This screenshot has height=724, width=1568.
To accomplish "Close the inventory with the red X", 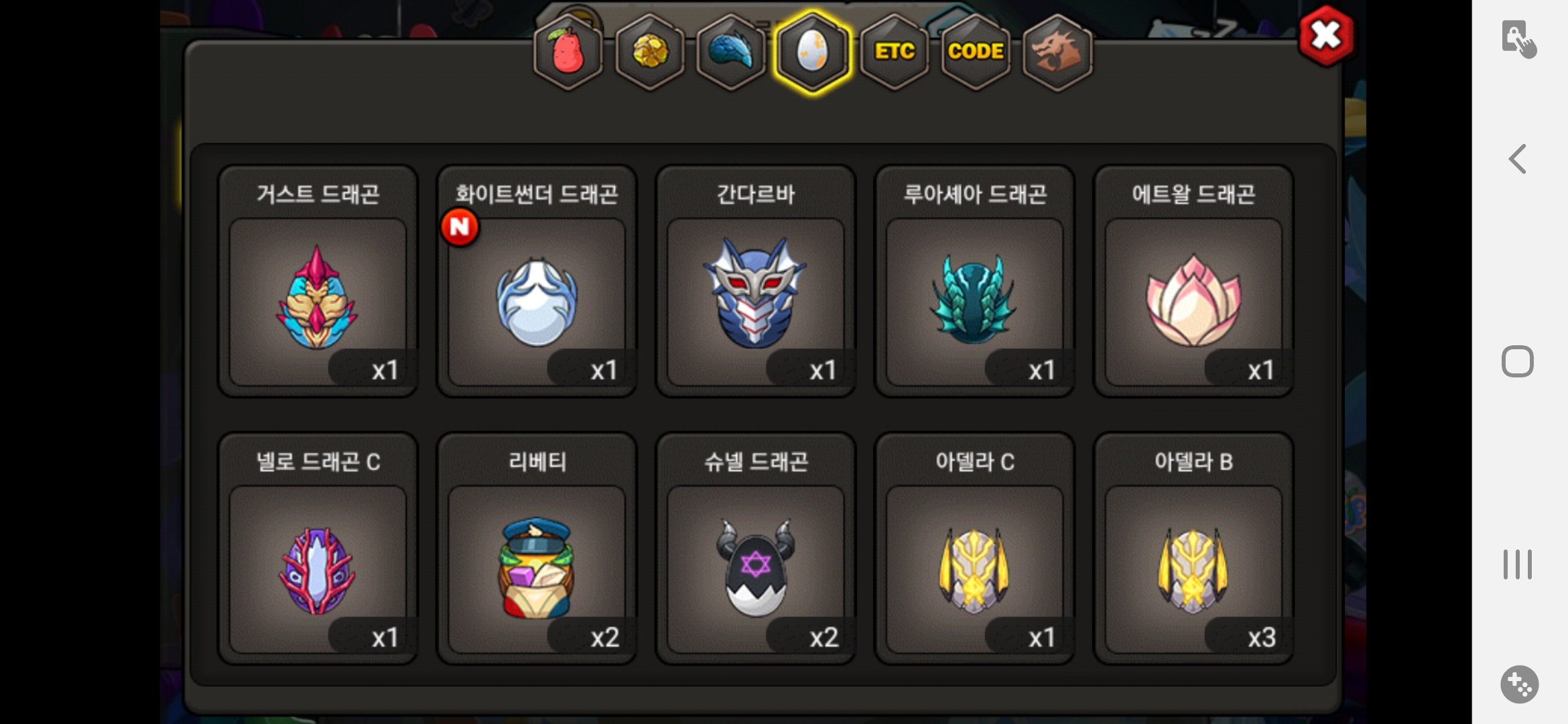I will (x=1326, y=36).
